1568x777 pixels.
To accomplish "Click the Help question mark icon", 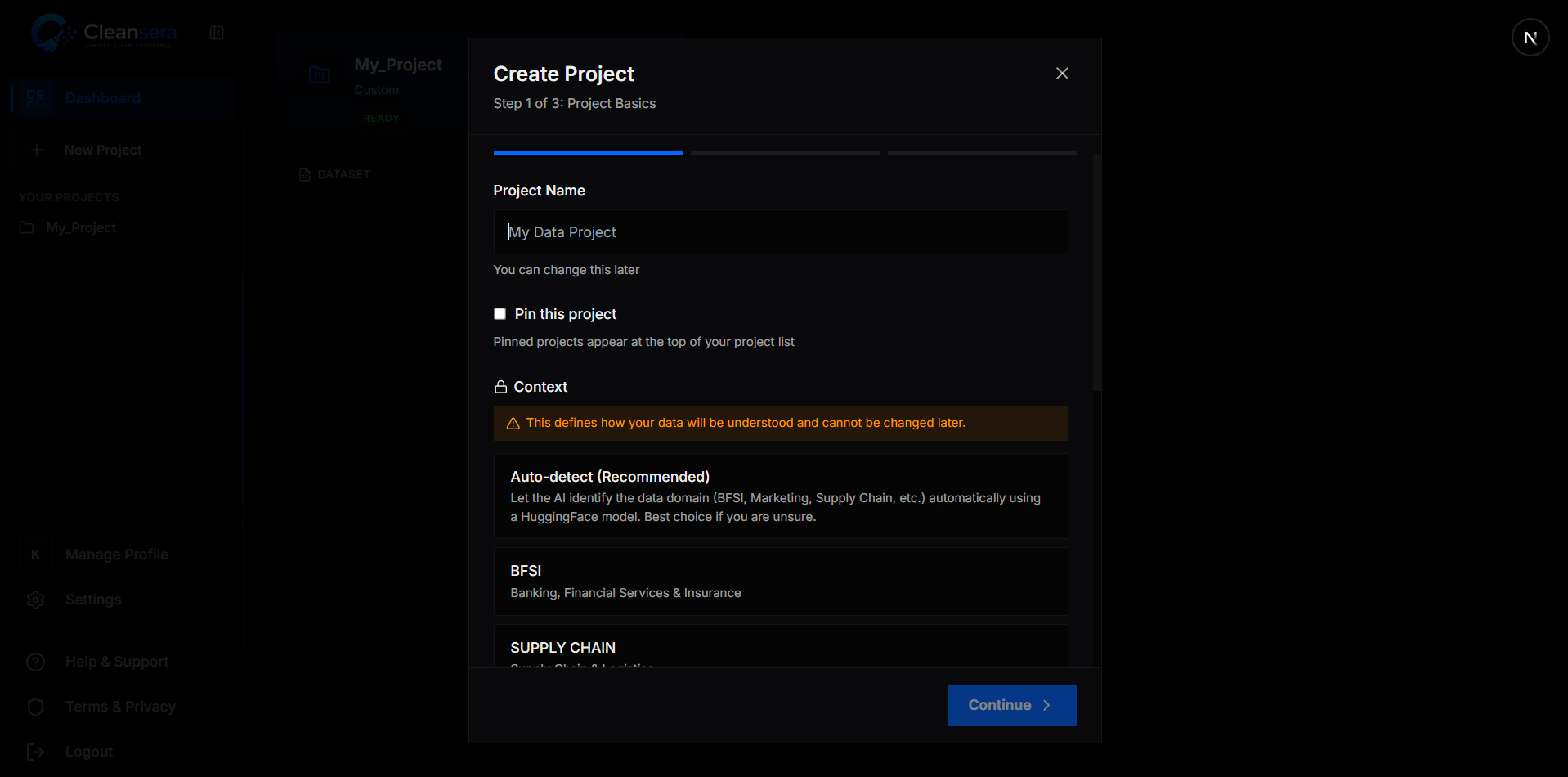I will pos(36,662).
